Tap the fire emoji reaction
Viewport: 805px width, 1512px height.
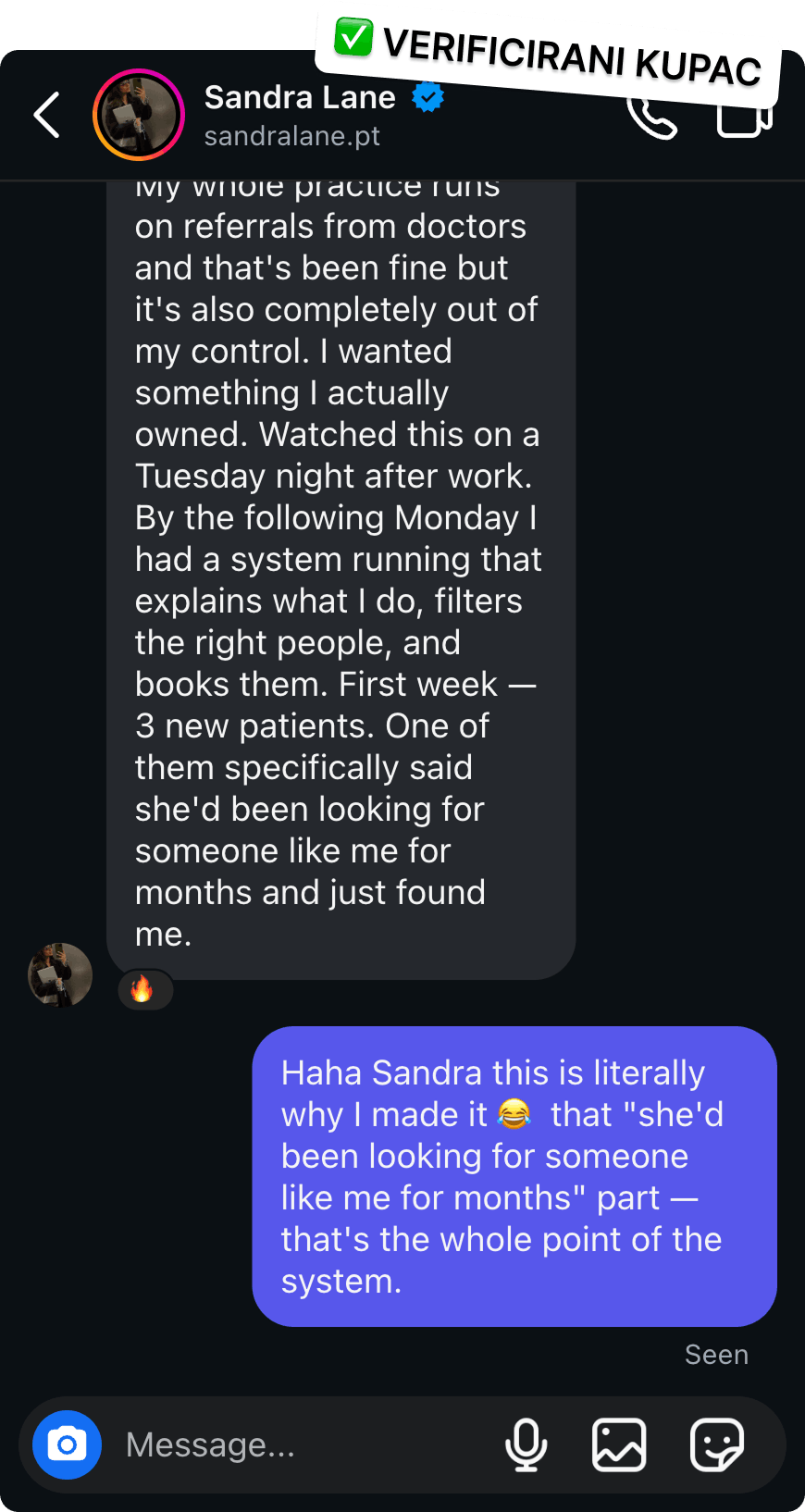coord(142,989)
